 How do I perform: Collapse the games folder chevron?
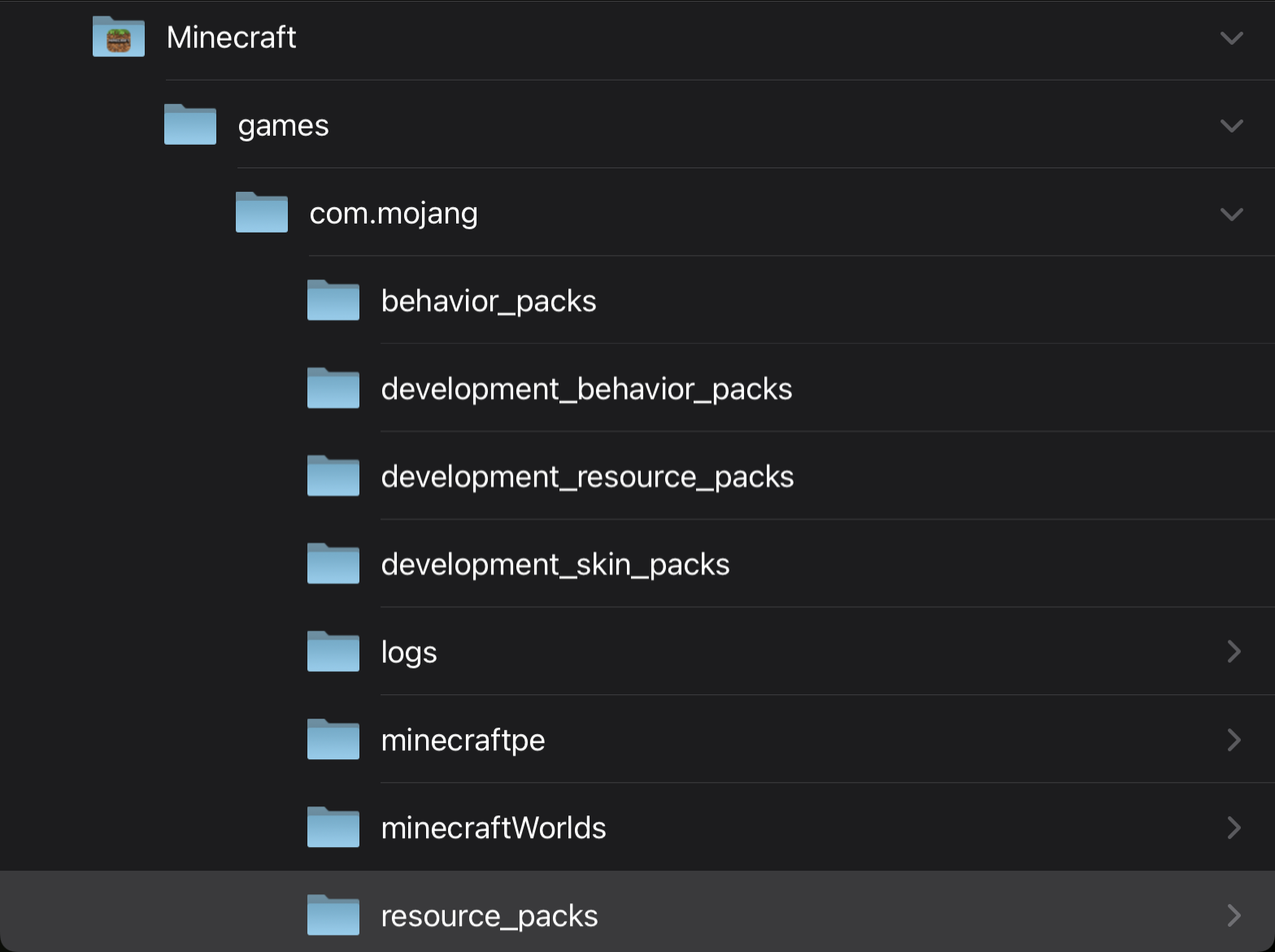coord(1231,126)
